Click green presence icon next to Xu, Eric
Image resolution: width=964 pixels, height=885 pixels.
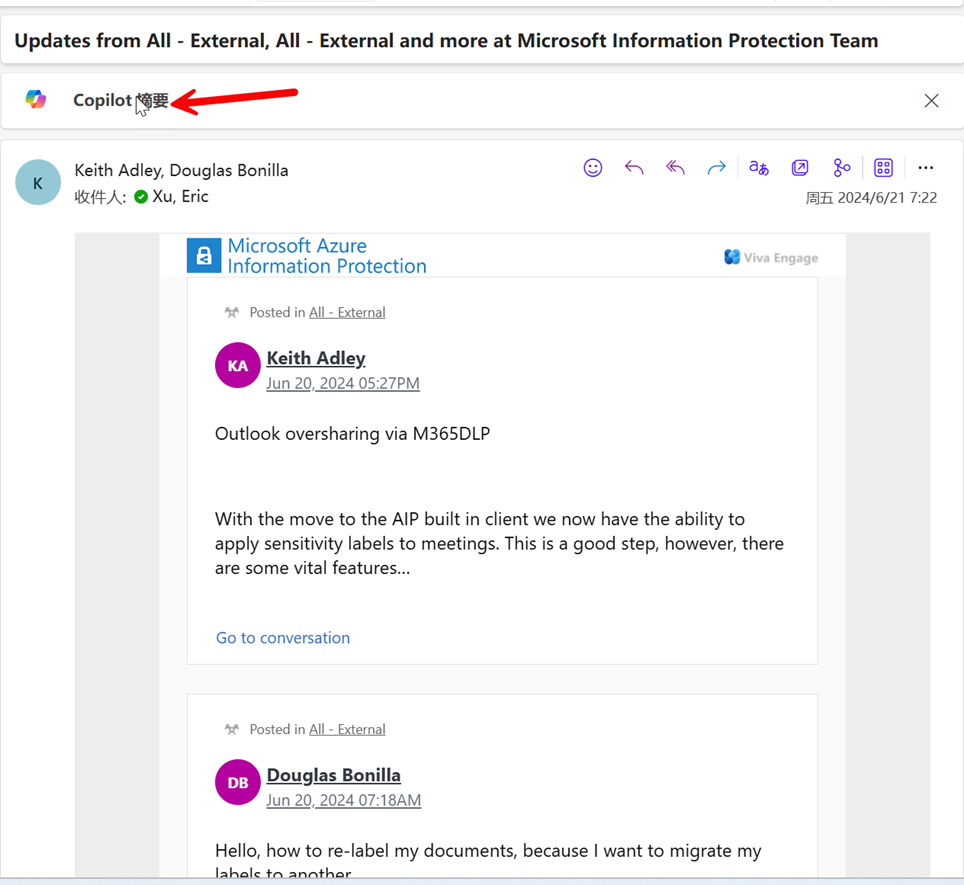[x=141, y=197]
